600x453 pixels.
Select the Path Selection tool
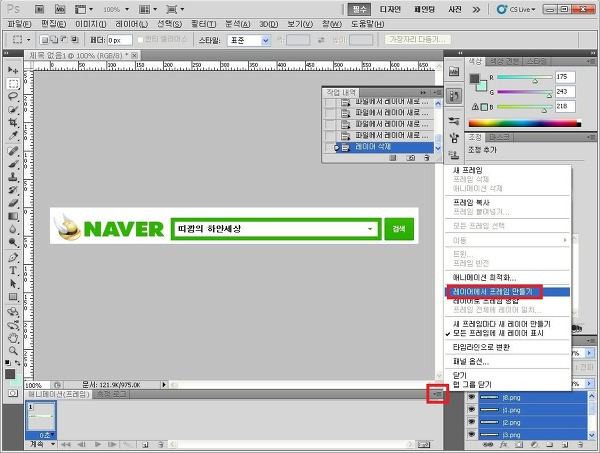tap(13, 284)
